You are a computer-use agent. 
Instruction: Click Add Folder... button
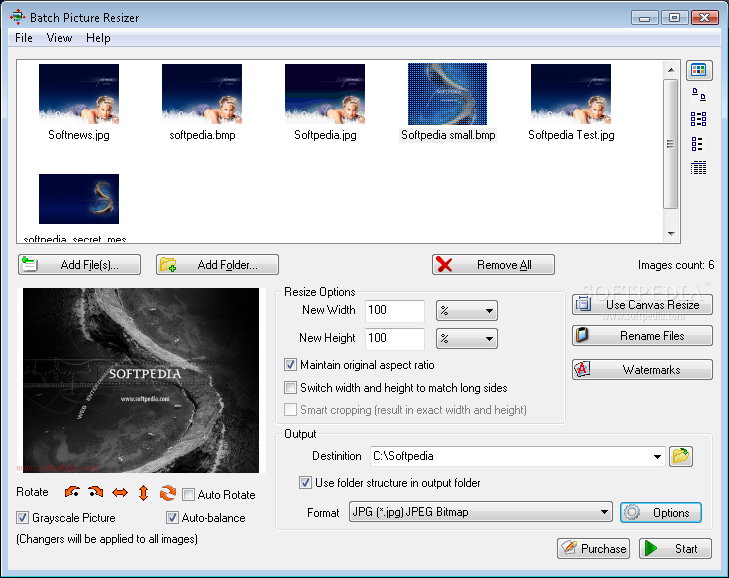click(218, 265)
